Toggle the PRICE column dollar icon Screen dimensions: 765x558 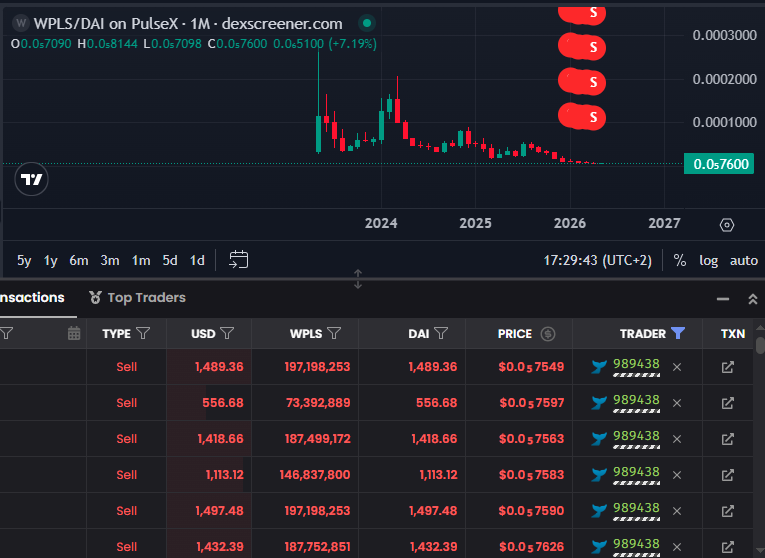pyautogui.click(x=548, y=334)
